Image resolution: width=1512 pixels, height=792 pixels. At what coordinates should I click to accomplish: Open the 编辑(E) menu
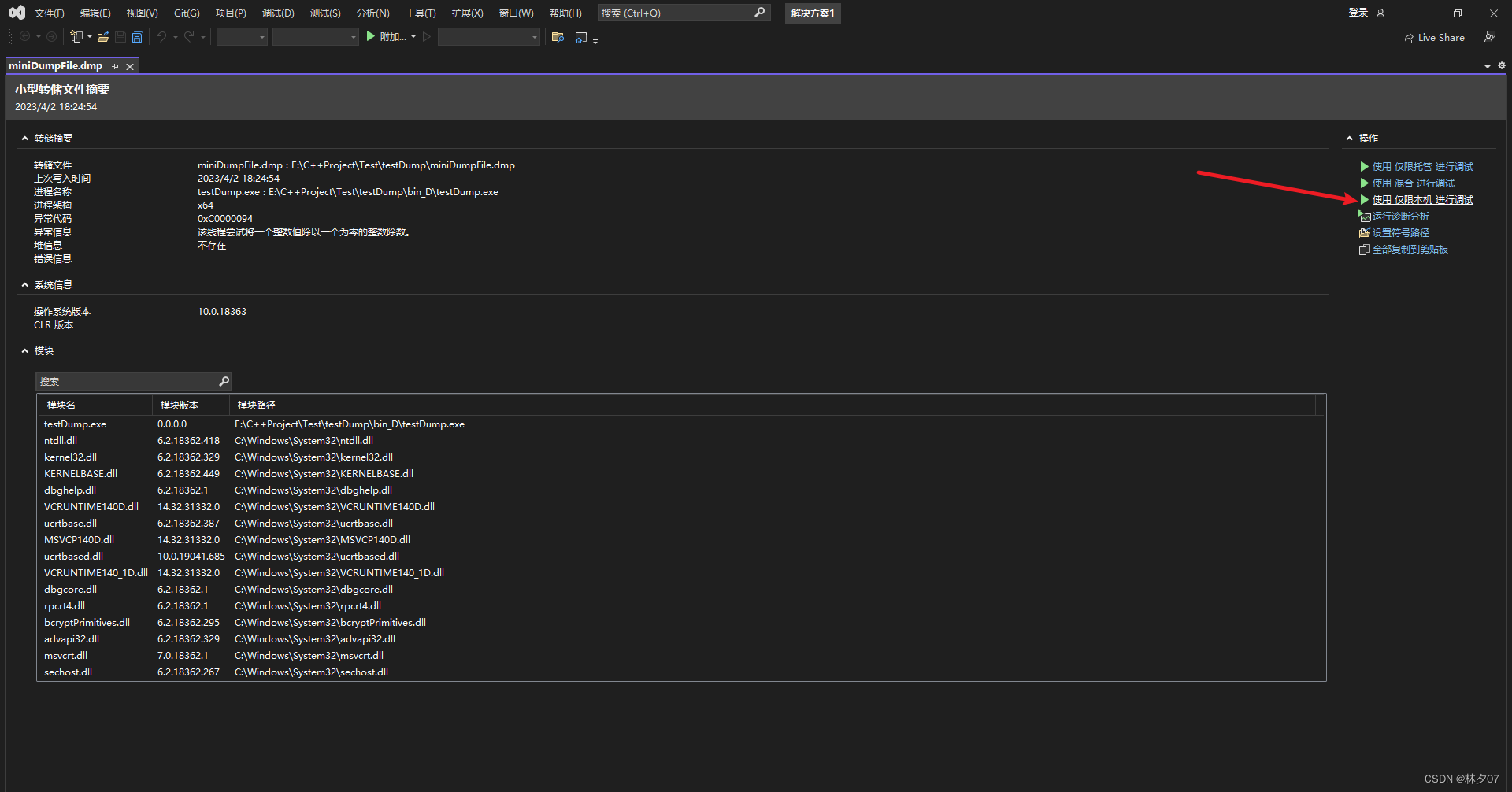[x=95, y=13]
